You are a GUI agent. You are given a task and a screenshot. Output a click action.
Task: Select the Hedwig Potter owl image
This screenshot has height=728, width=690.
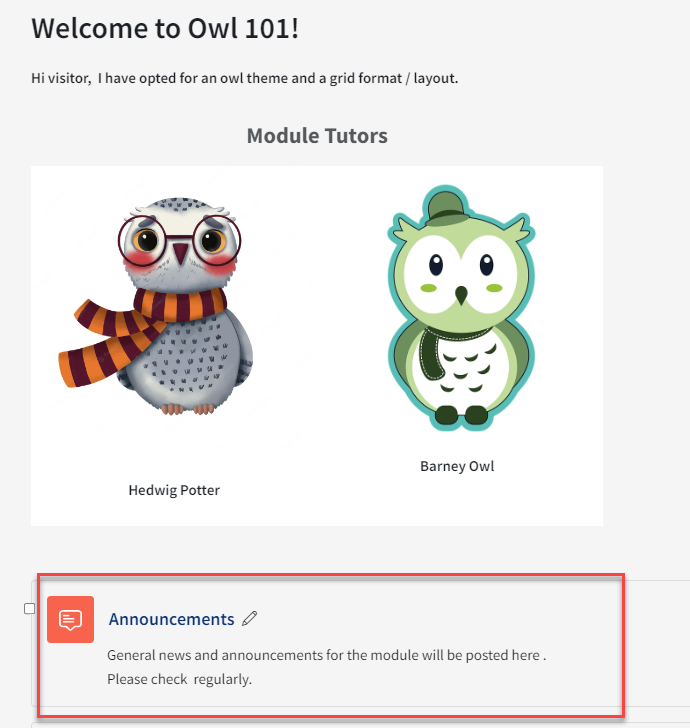(x=156, y=306)
